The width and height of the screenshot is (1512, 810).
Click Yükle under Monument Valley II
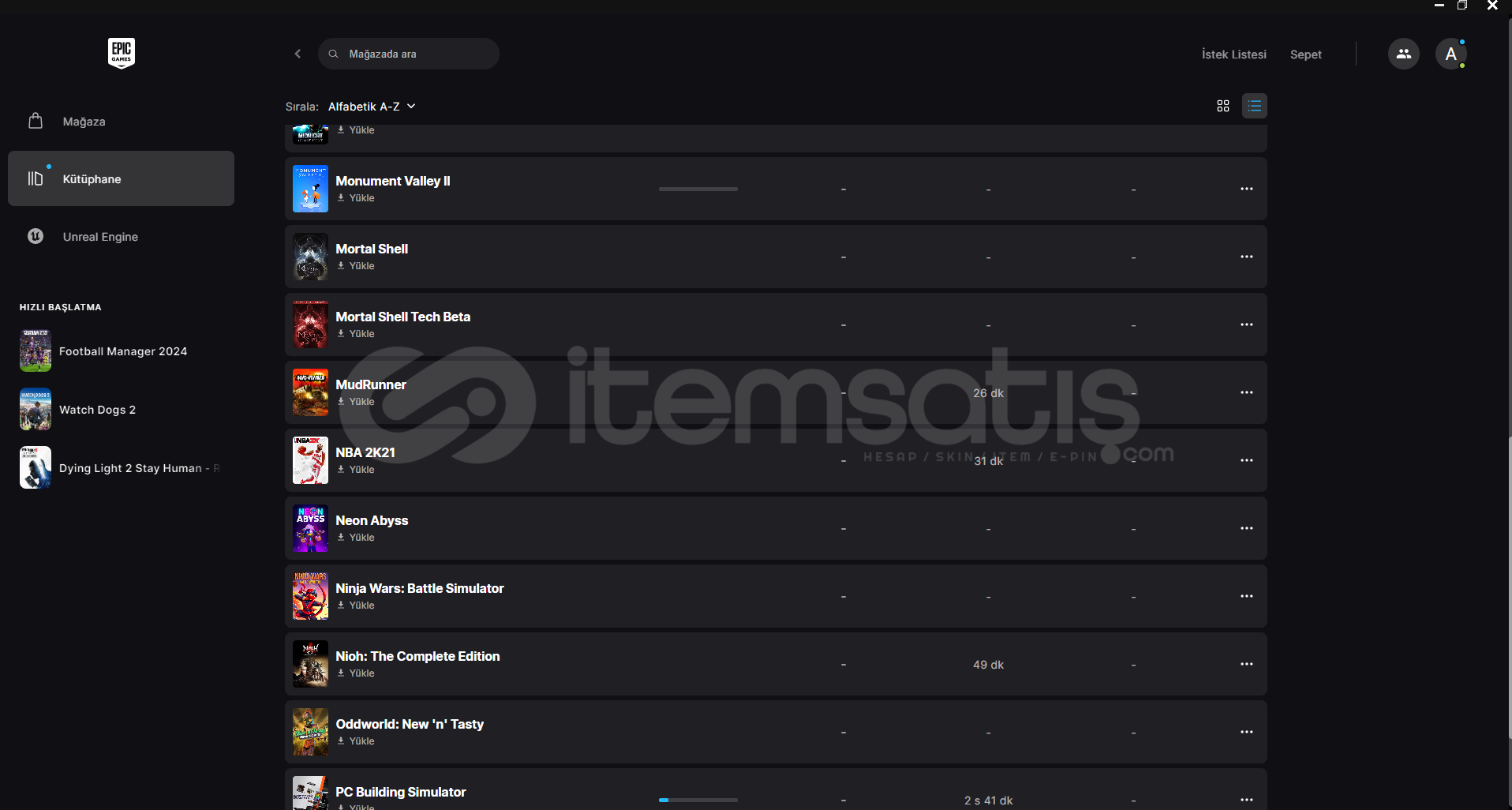(x=356, y=198)
